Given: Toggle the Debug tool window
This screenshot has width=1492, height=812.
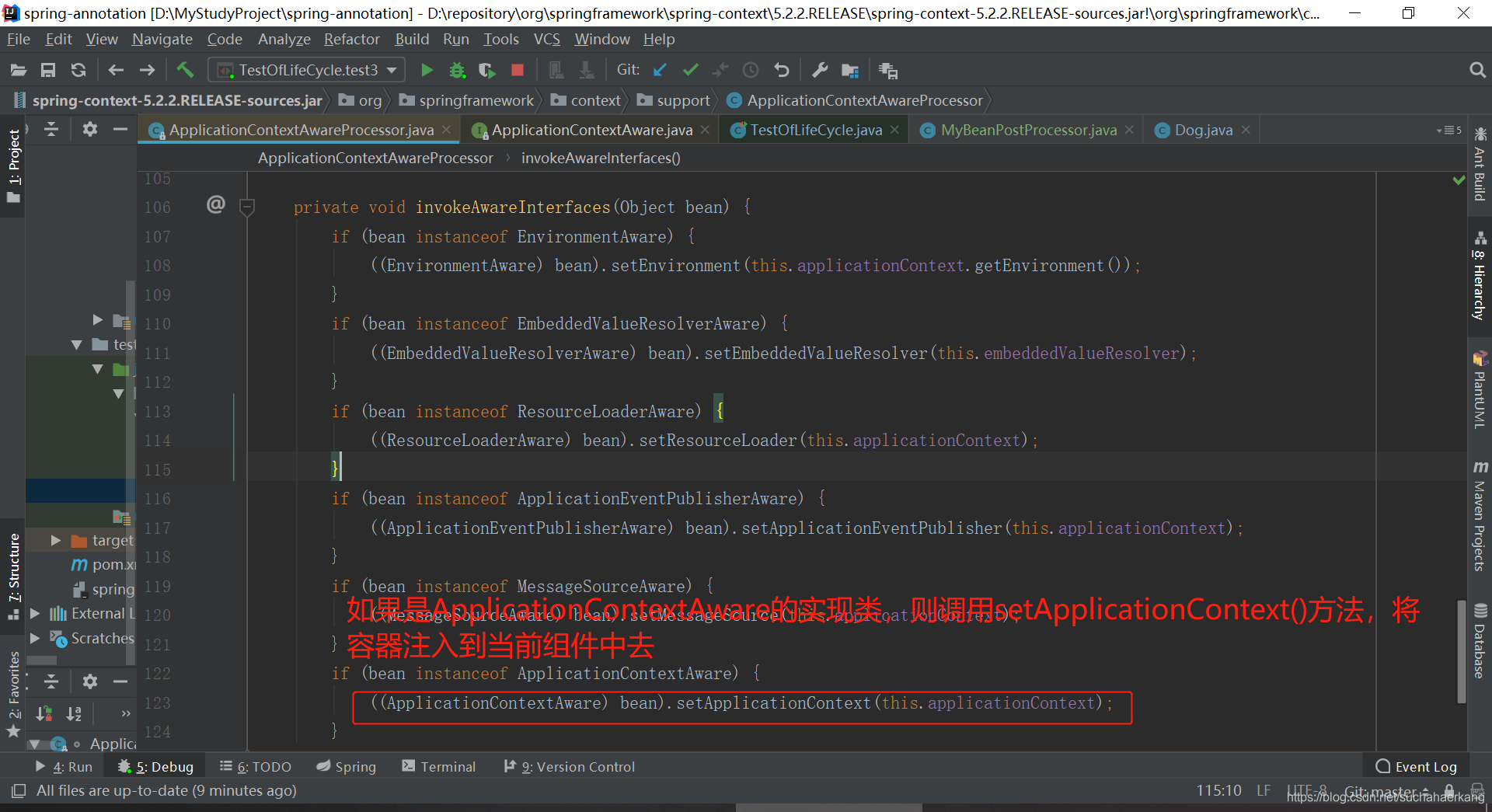Looking at the screenshot, I should pyautogui.click(x=155, y=767).
